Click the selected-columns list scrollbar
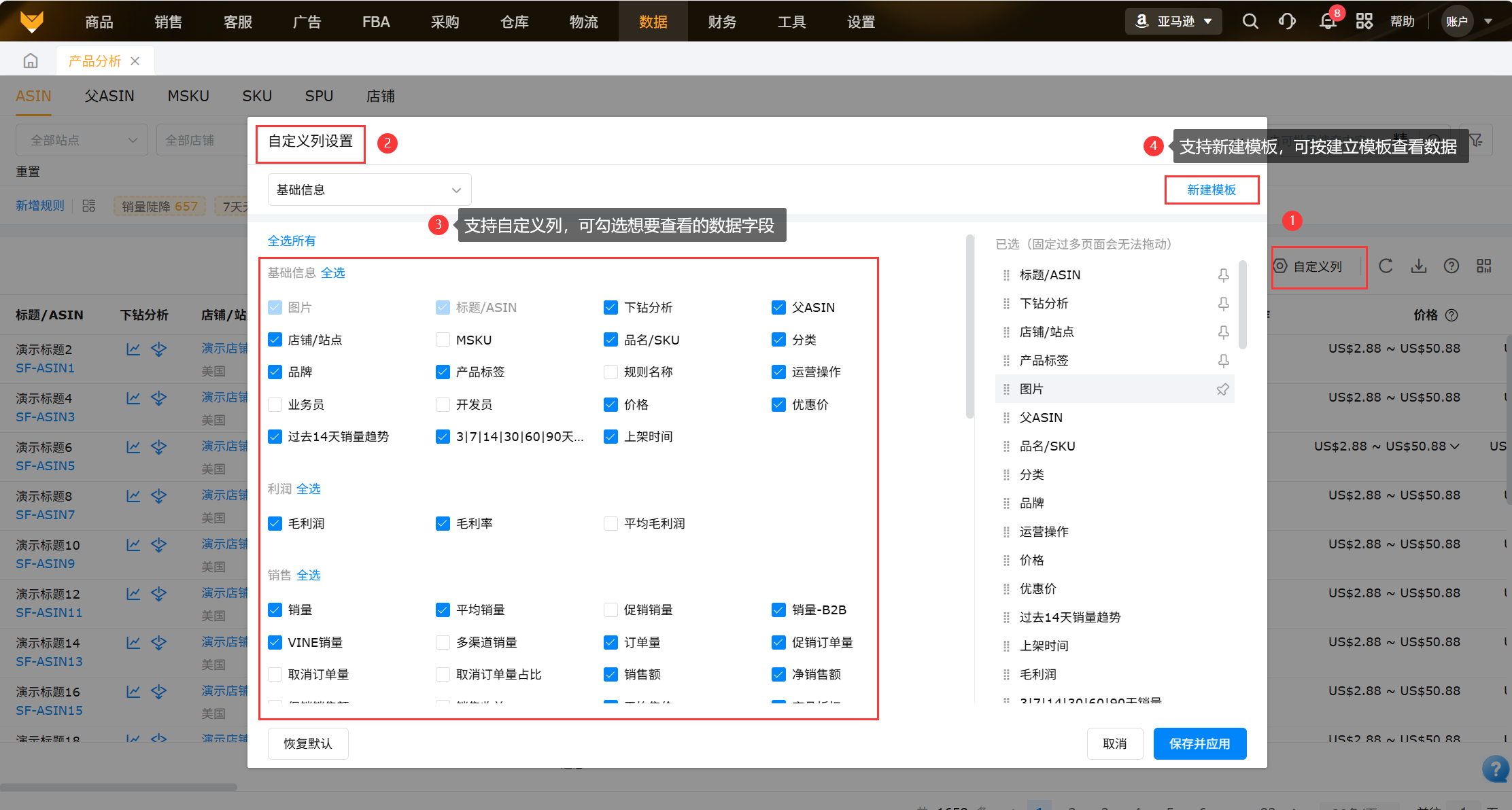Screen dimensions: 1512x810 [1243, 306]
